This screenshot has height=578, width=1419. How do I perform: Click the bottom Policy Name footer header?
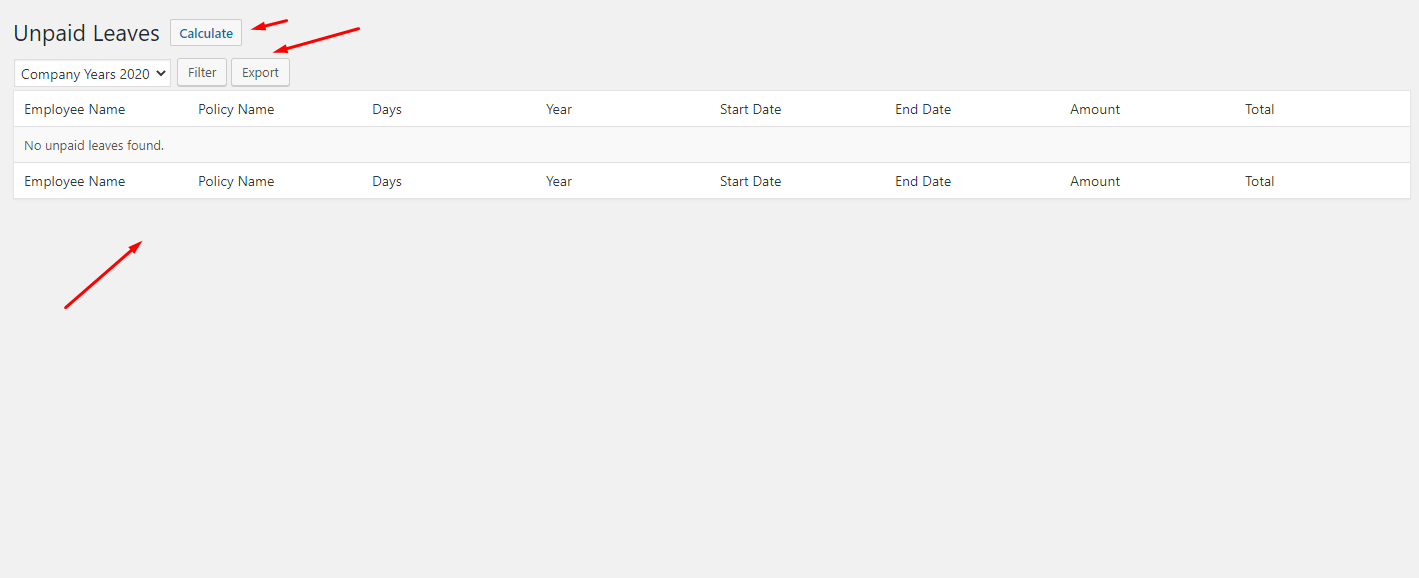pyautogui.click(x=236, y=181)
